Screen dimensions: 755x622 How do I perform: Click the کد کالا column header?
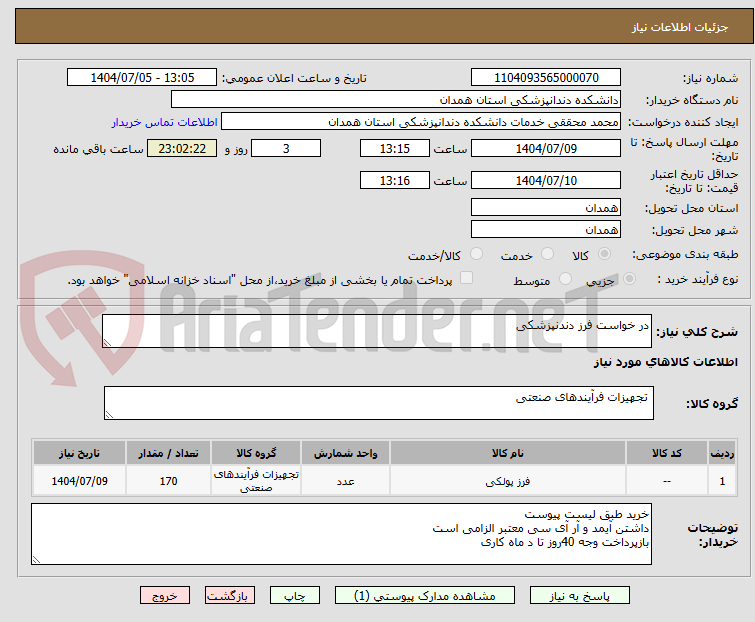667,453
